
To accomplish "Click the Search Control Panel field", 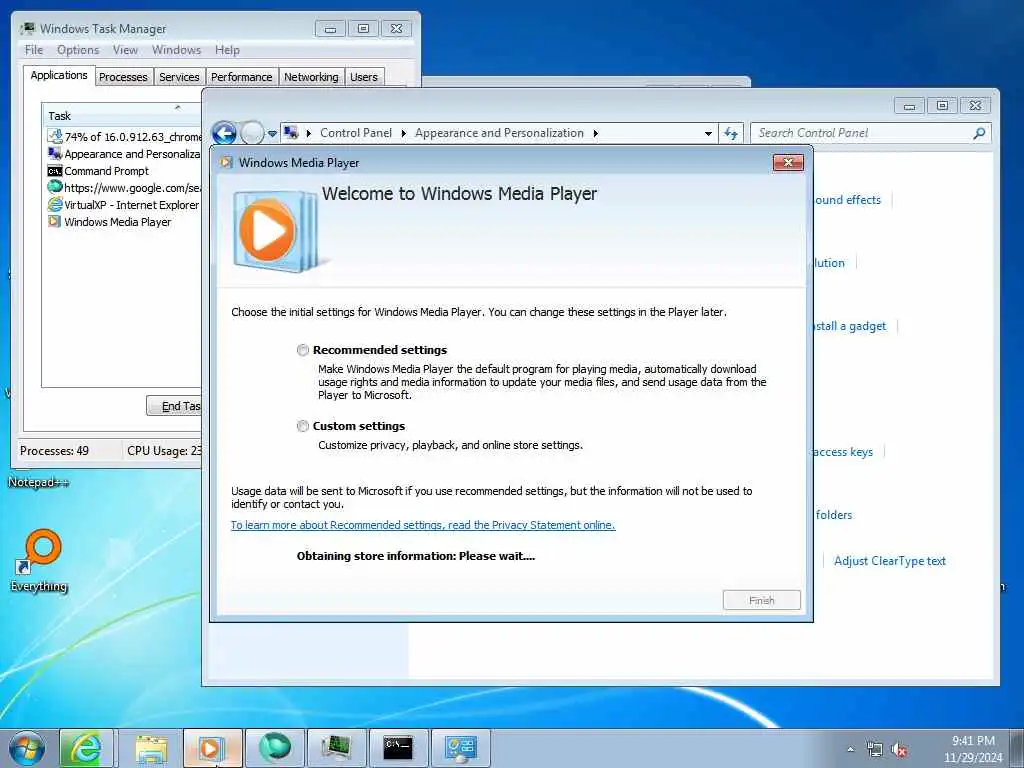I will pos(870,133).
